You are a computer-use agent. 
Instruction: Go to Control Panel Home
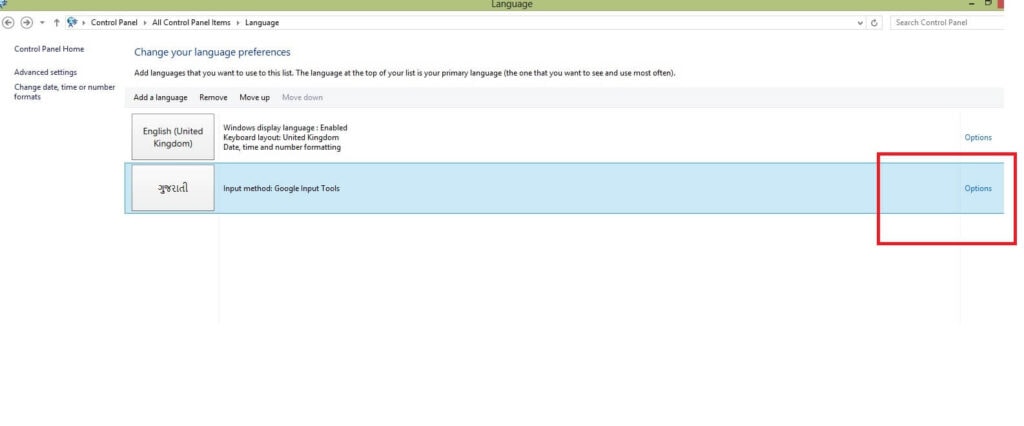point(49,49)
